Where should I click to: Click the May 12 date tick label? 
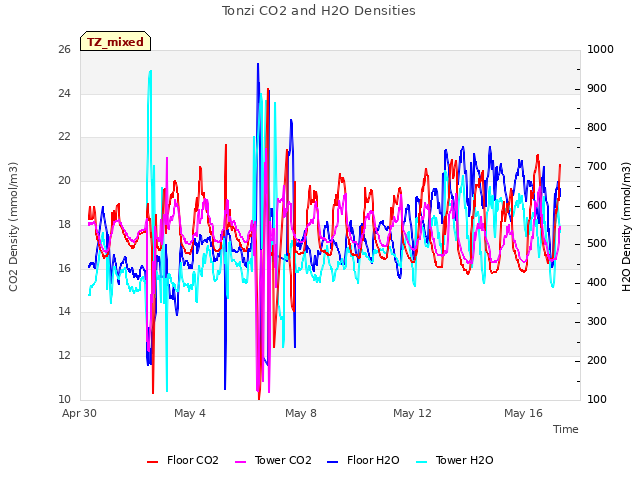tap(412, 413)
